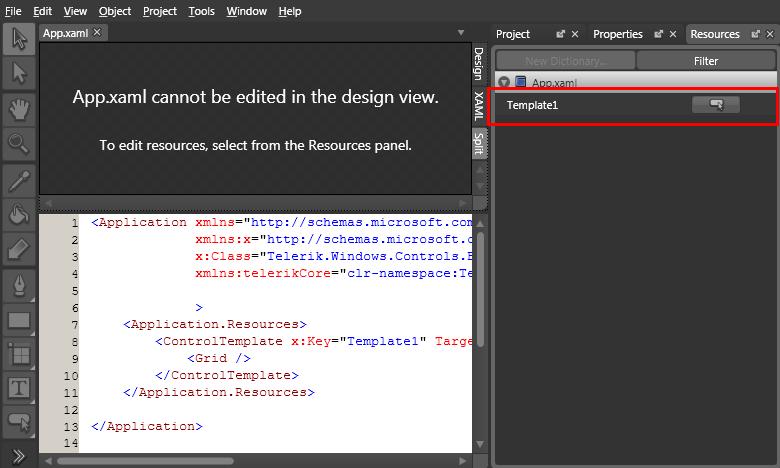
Task: Click the xmlns:telerikCore attribute line
Action: [x=333, y=273]
